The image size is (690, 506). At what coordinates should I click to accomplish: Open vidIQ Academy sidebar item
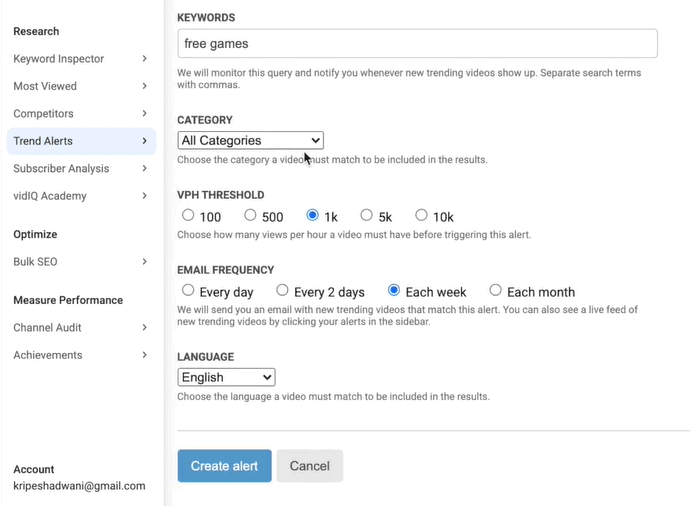pyautogui.click(x=50, y=196)
